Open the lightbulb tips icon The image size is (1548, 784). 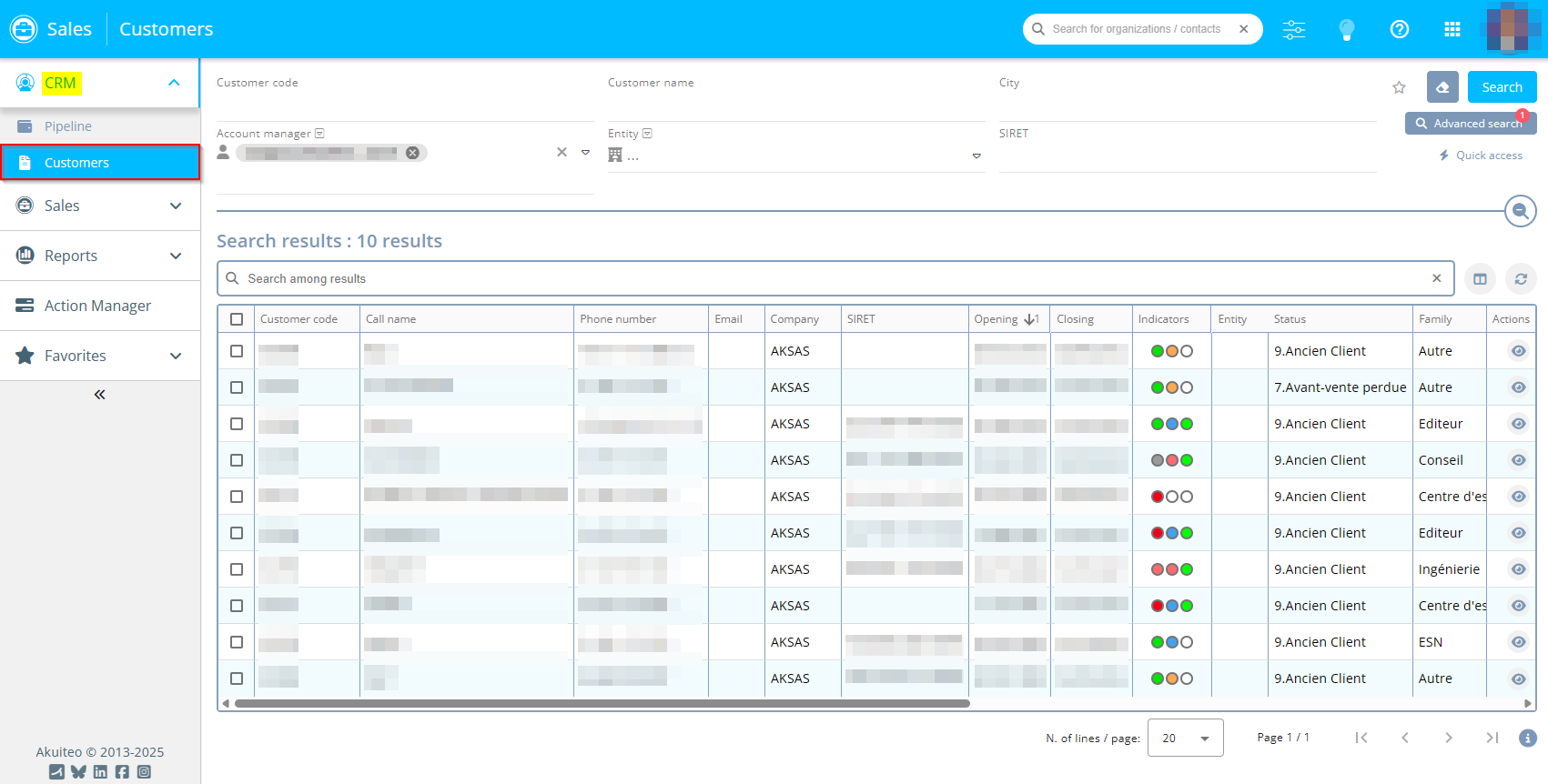[x=1347, y=29]
